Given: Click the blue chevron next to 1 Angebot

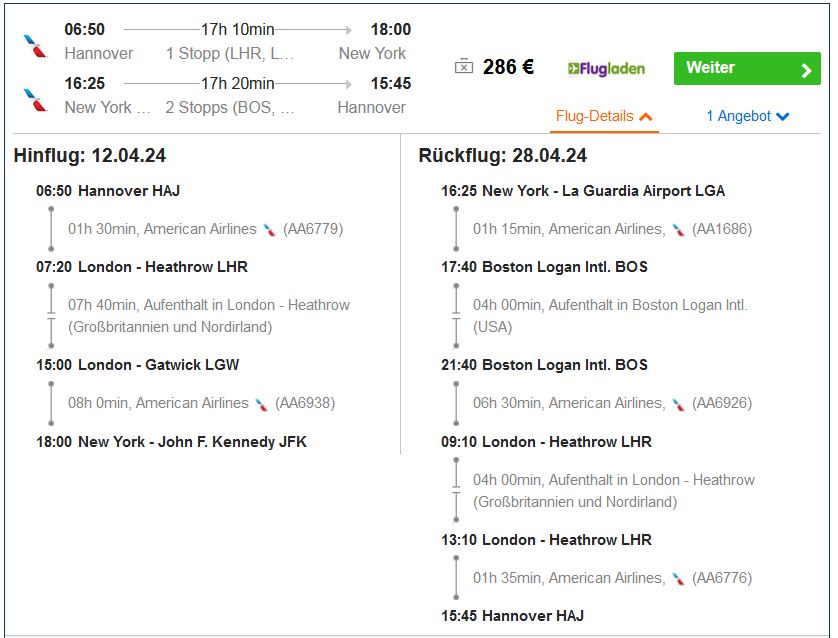Looking at the screenshot, I should point(782,116).
